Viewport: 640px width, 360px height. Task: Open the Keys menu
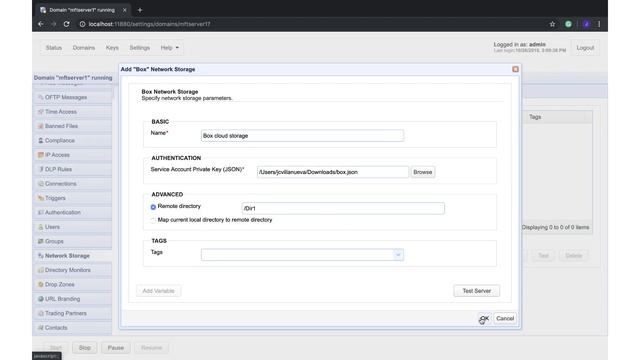point(112,48)
